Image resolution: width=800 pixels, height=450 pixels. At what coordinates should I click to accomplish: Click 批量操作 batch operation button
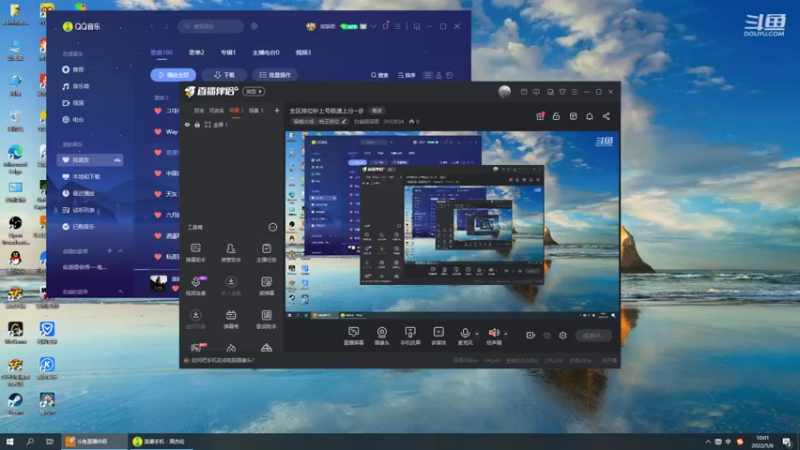[x=275, y=75]
